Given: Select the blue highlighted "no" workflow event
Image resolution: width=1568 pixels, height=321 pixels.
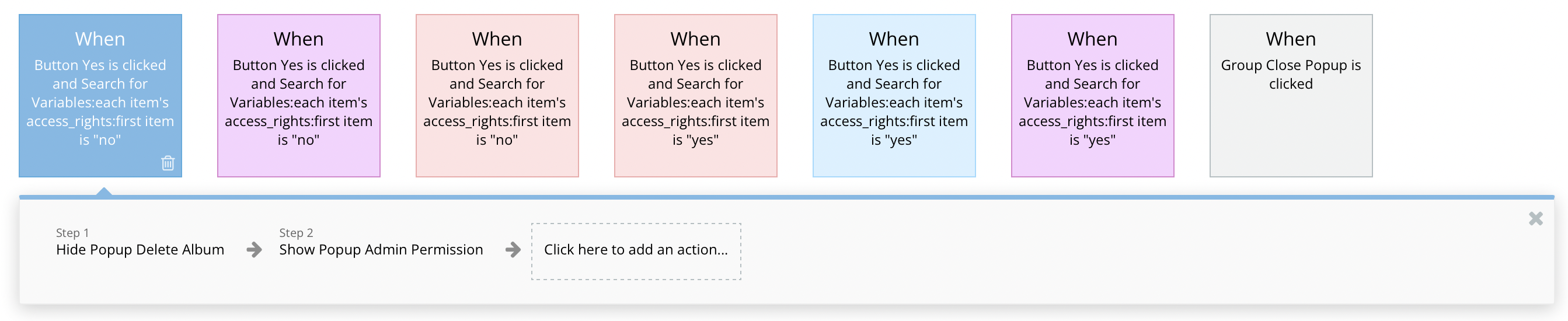Looking at the screenshot, I should tap(100, 102).
